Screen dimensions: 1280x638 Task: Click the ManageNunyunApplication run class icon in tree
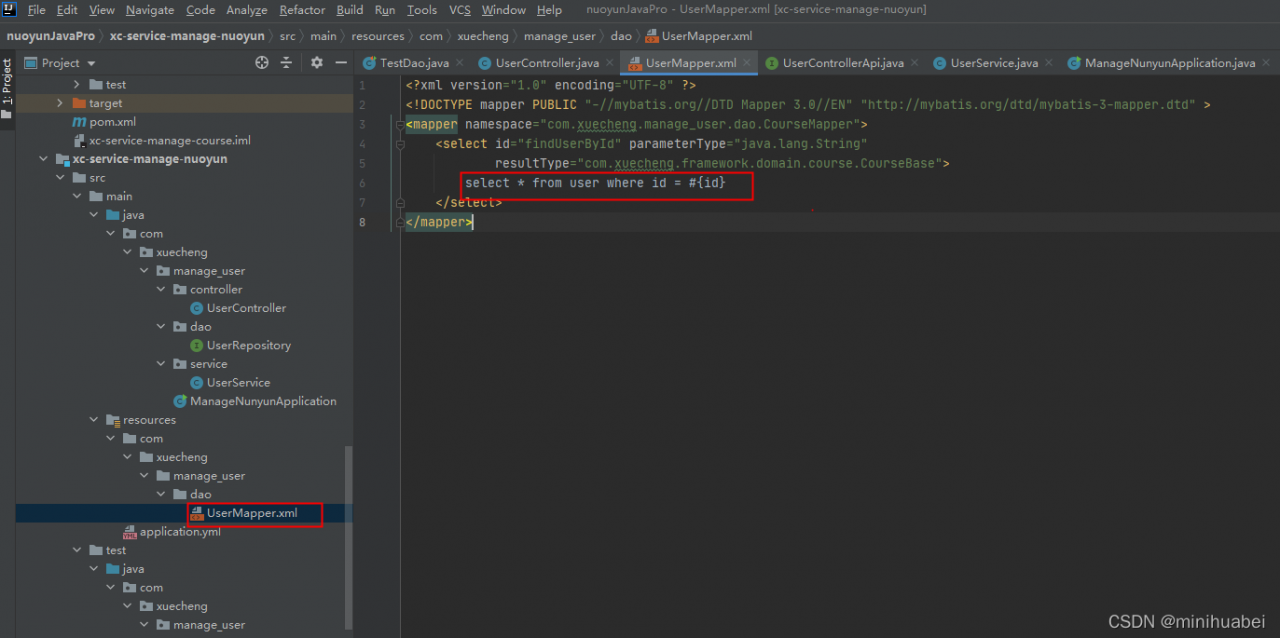tap(180, 401)
